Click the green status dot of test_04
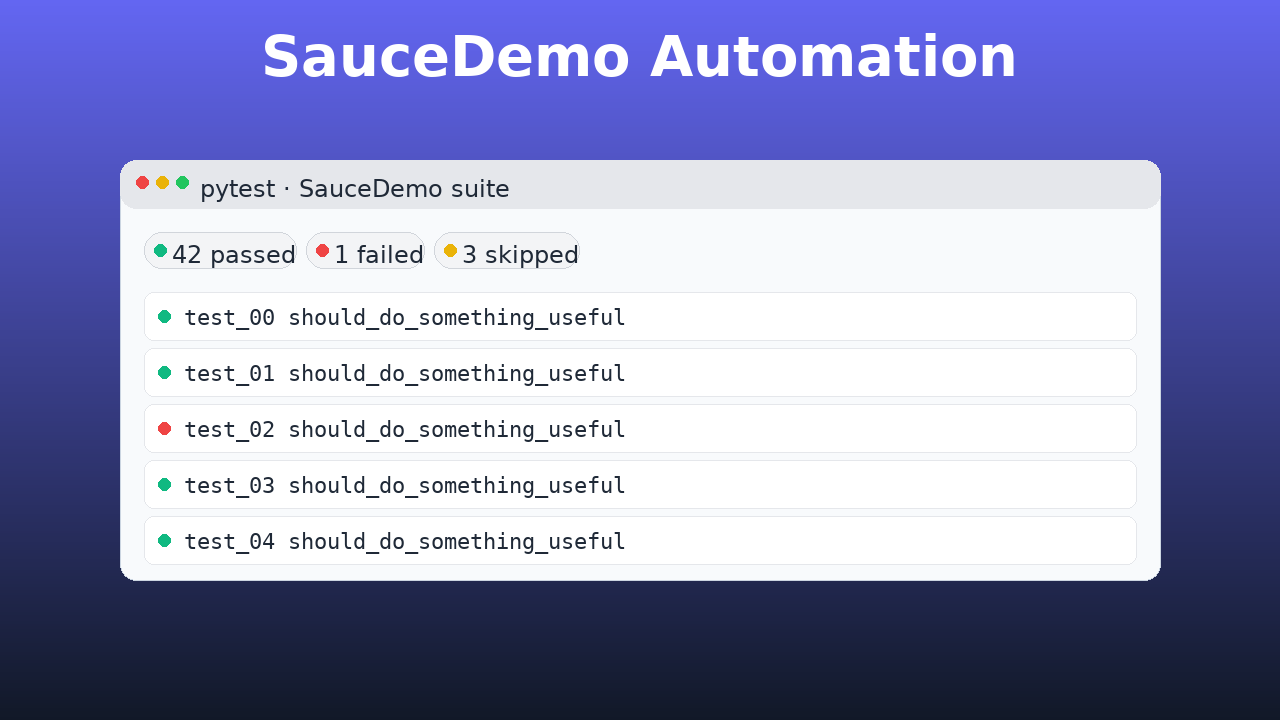This screenshot has height=720, width=1280. click(164, 541)
